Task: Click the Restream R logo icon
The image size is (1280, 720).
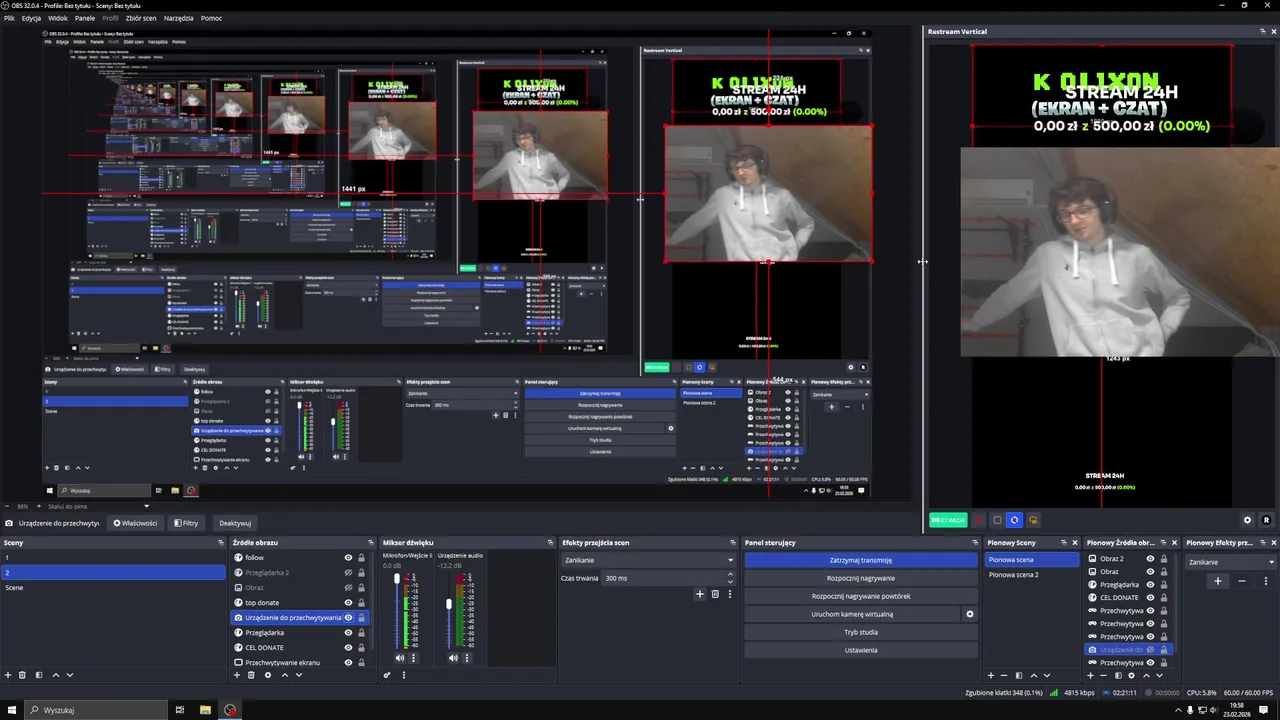Action: click(x=1266, y=520)
